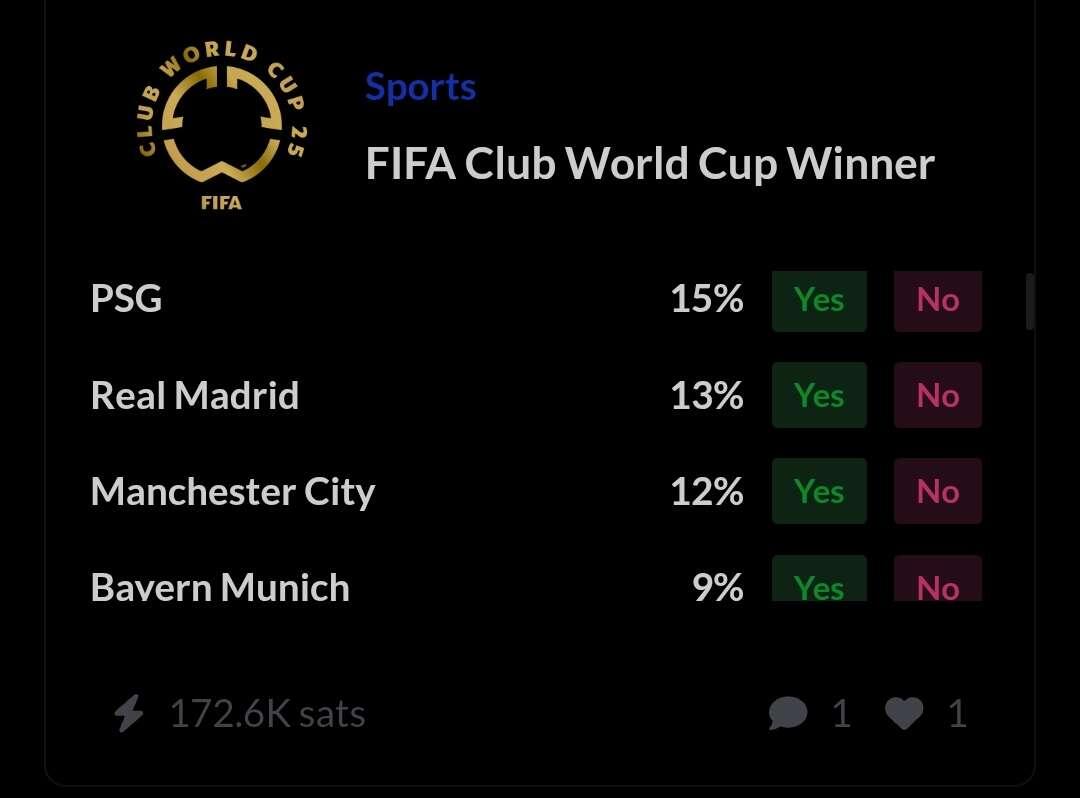Click the PSG outcome name
The width and height of the screenshot is (1080, 798).
127,299
